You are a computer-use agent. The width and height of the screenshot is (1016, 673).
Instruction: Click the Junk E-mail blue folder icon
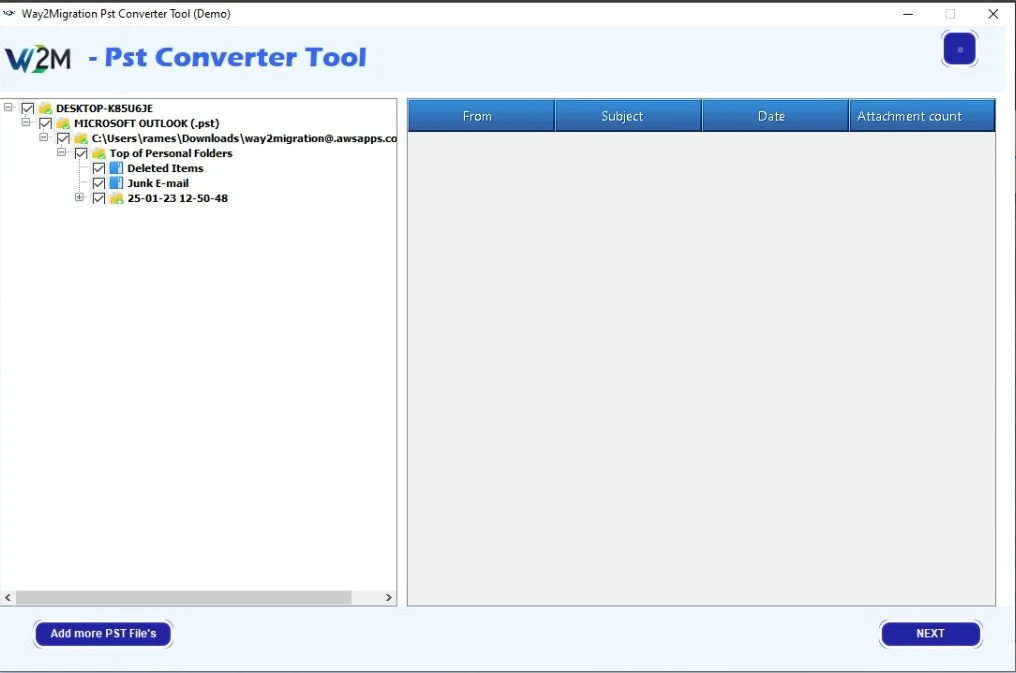pyautogui.click(x=116, y=183)
